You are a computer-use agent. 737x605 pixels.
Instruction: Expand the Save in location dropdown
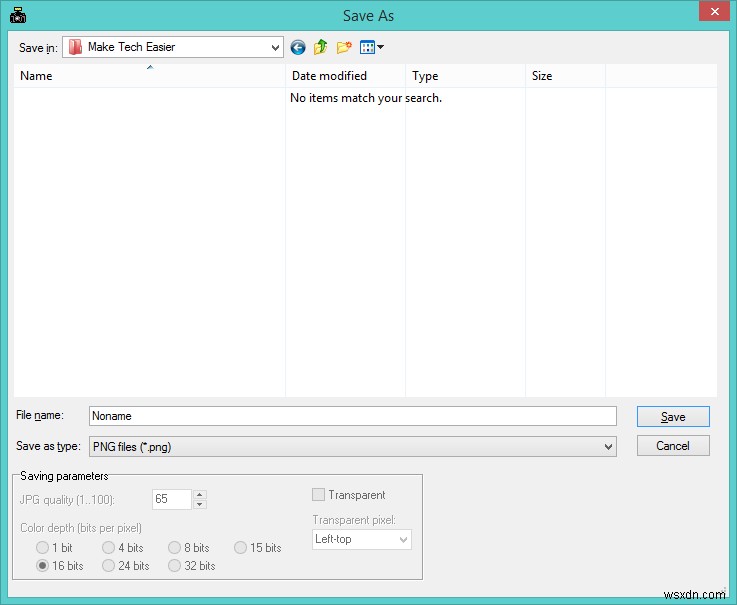point(275,47)
